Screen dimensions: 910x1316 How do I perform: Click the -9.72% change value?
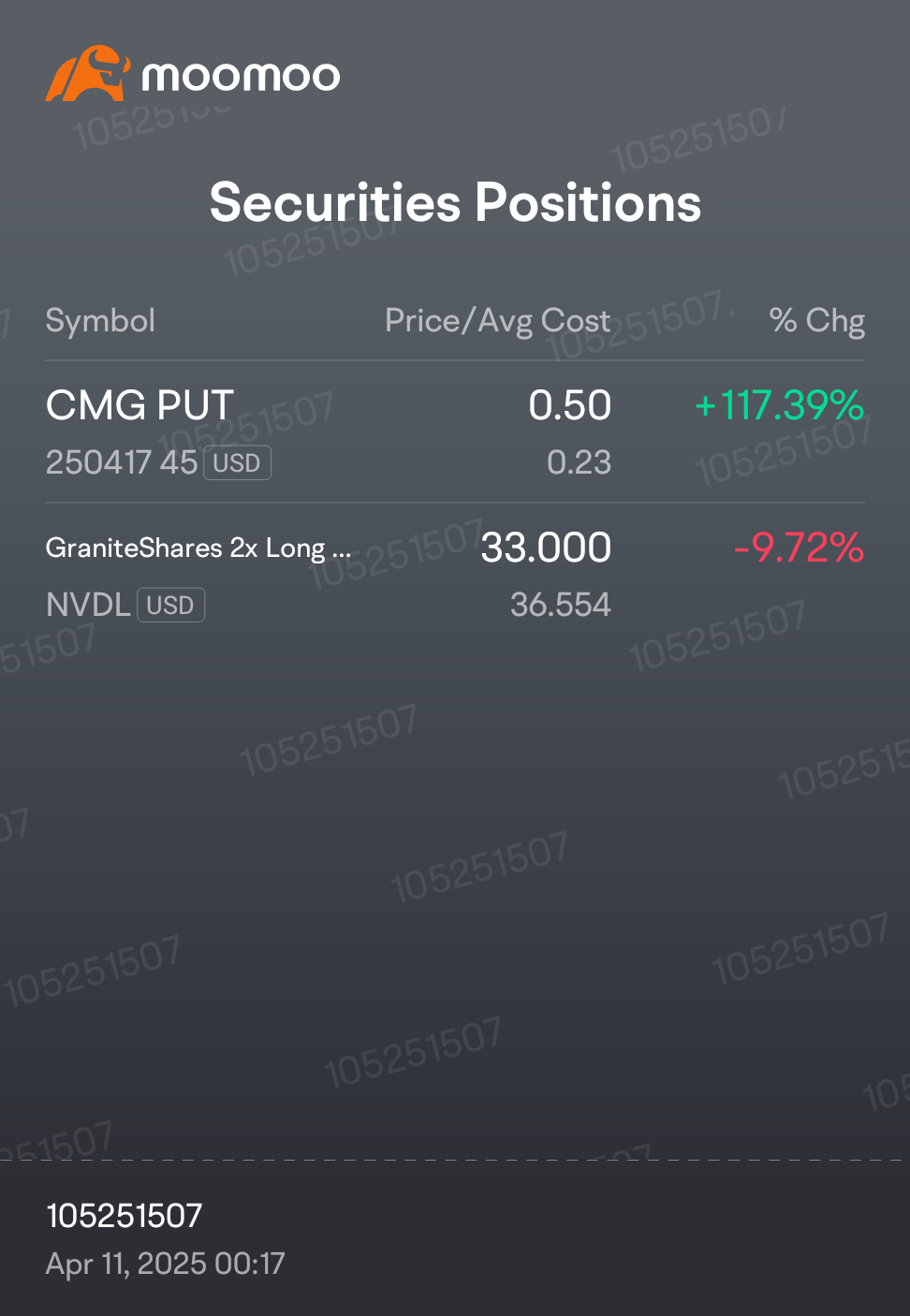pos(799,548)
